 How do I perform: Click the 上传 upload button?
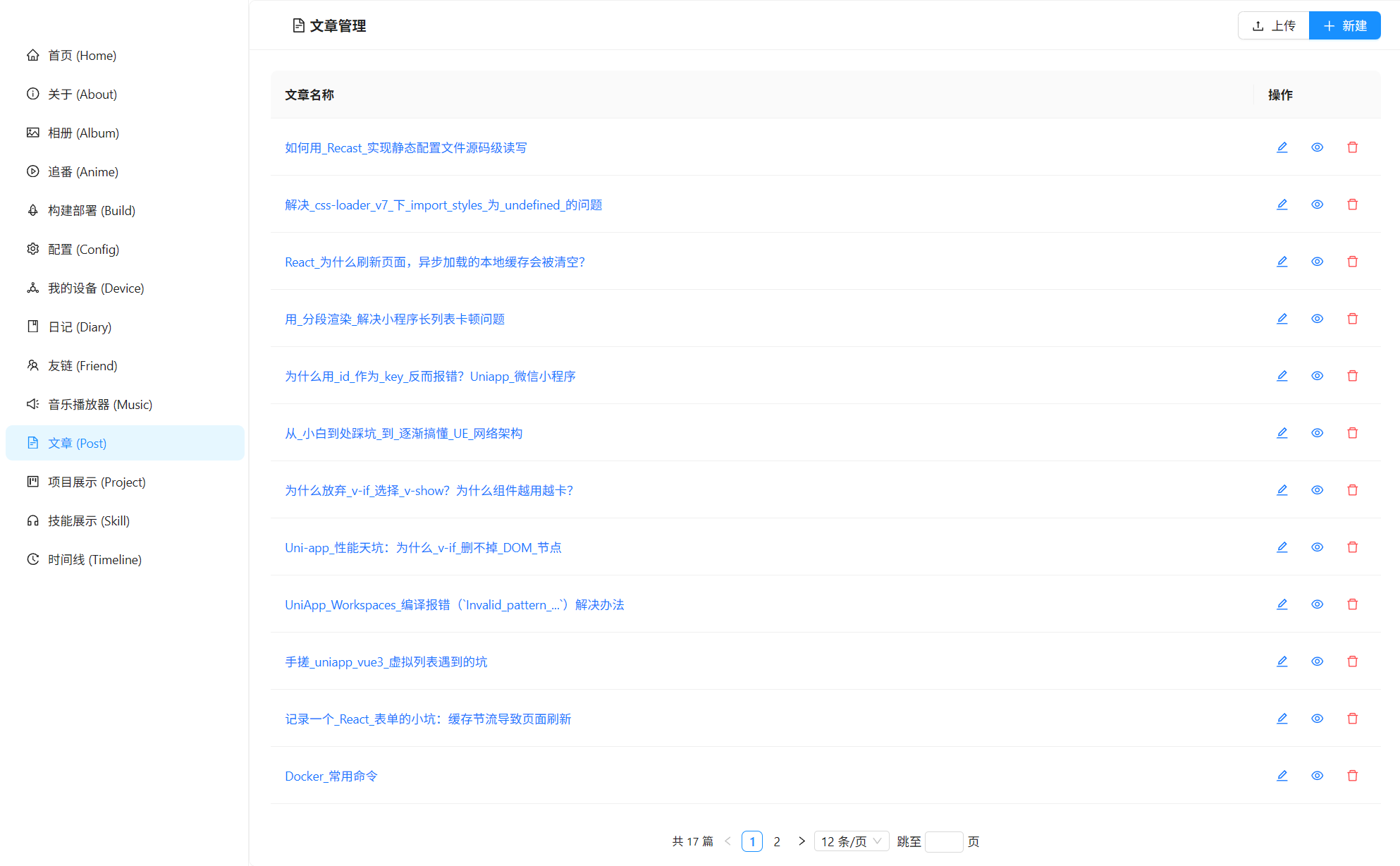1274,25
